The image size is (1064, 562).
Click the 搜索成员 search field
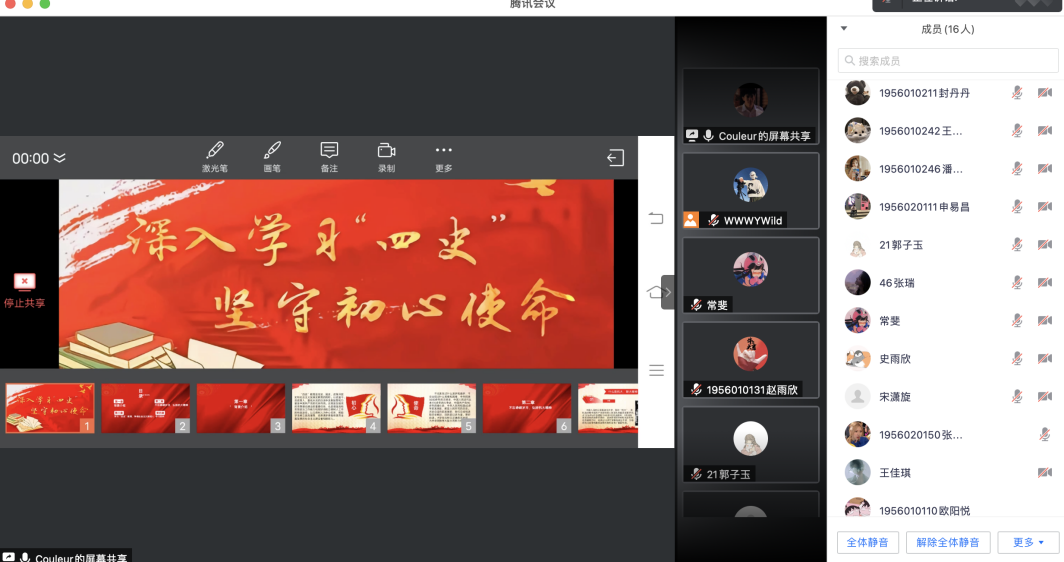coord(947,61)
